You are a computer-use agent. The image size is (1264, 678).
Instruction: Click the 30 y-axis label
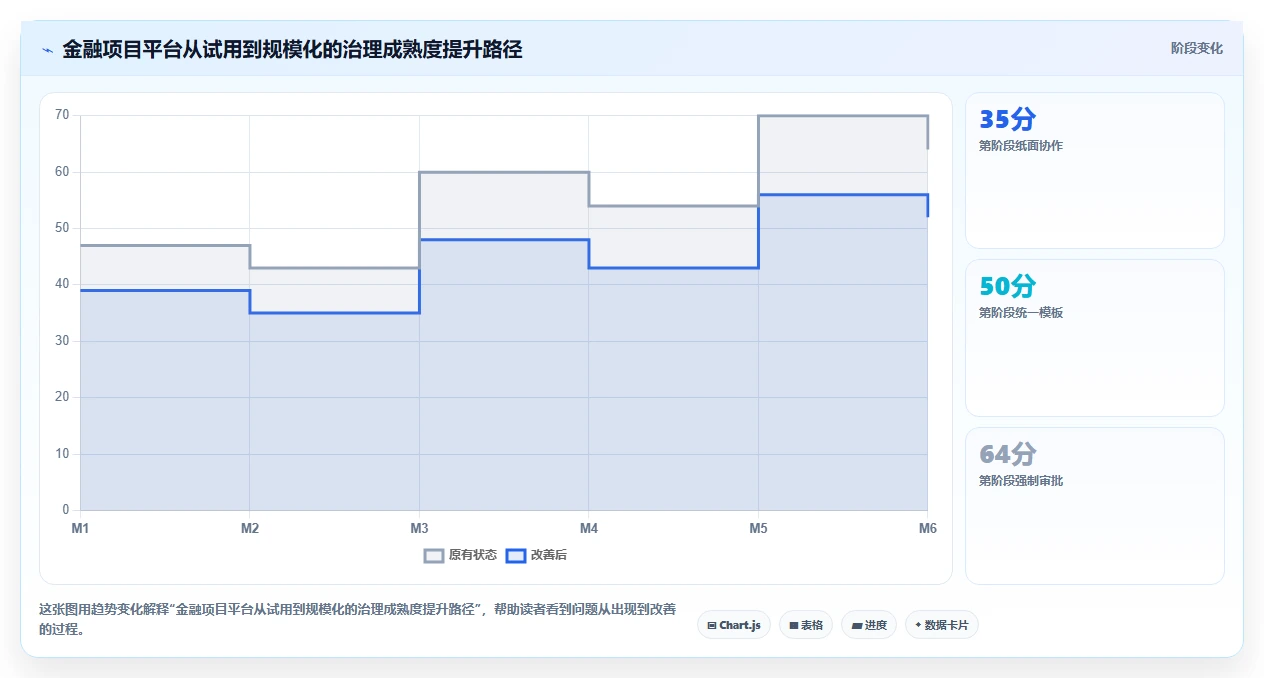(x=62, y=341)
